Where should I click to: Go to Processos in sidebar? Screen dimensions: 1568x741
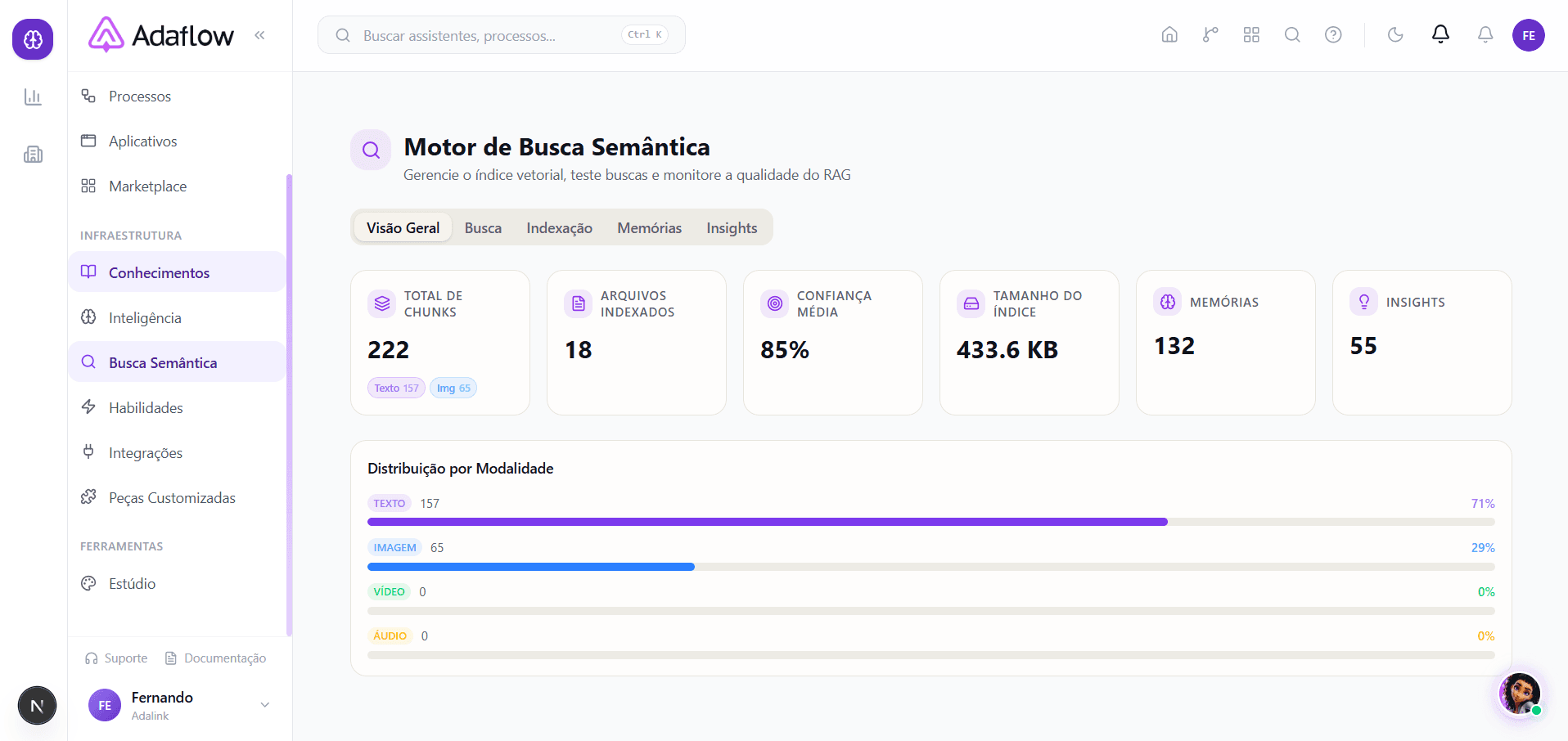click(x=177, y=97)
